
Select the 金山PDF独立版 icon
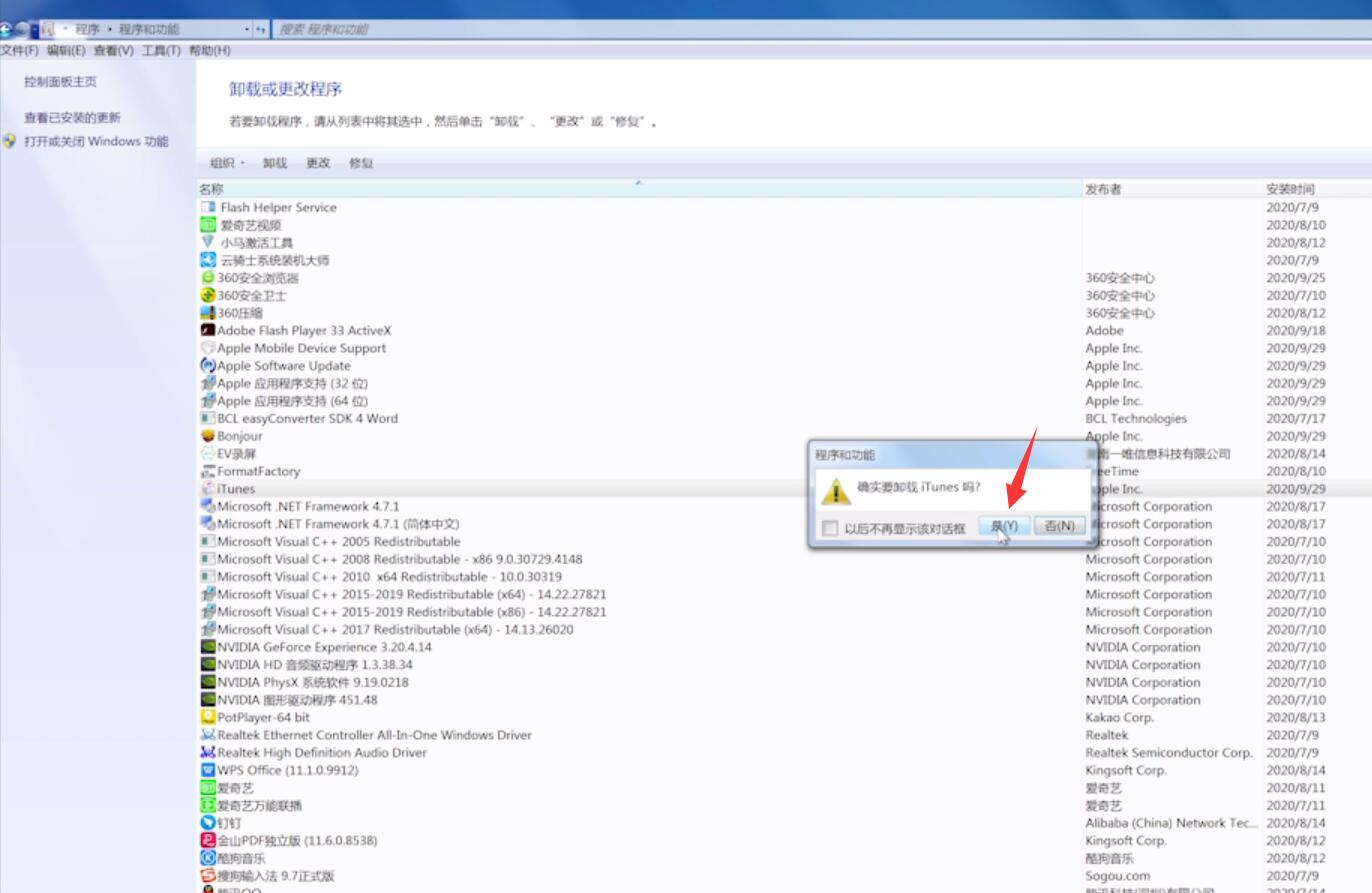click(208, 840)
